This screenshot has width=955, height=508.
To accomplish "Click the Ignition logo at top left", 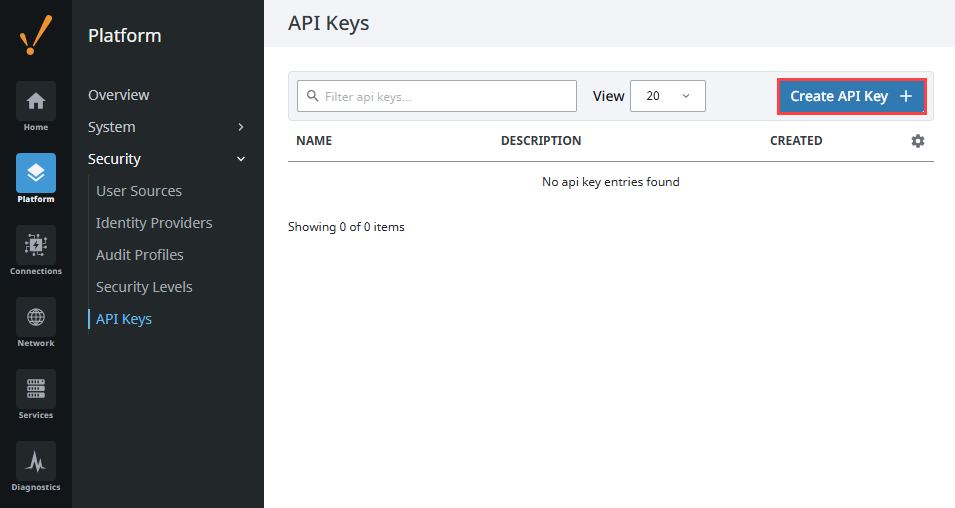I will (36, 35).
